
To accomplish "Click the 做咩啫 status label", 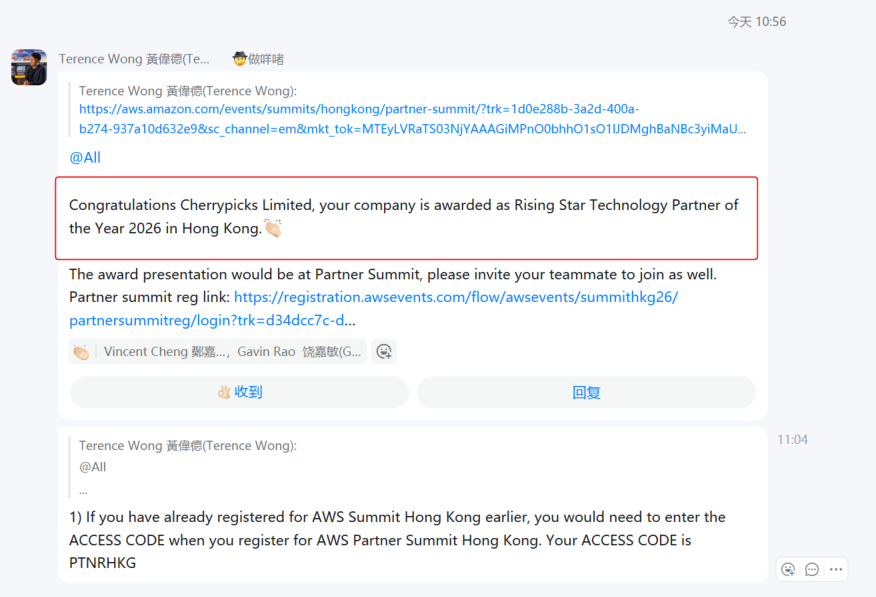I will 266,59.
